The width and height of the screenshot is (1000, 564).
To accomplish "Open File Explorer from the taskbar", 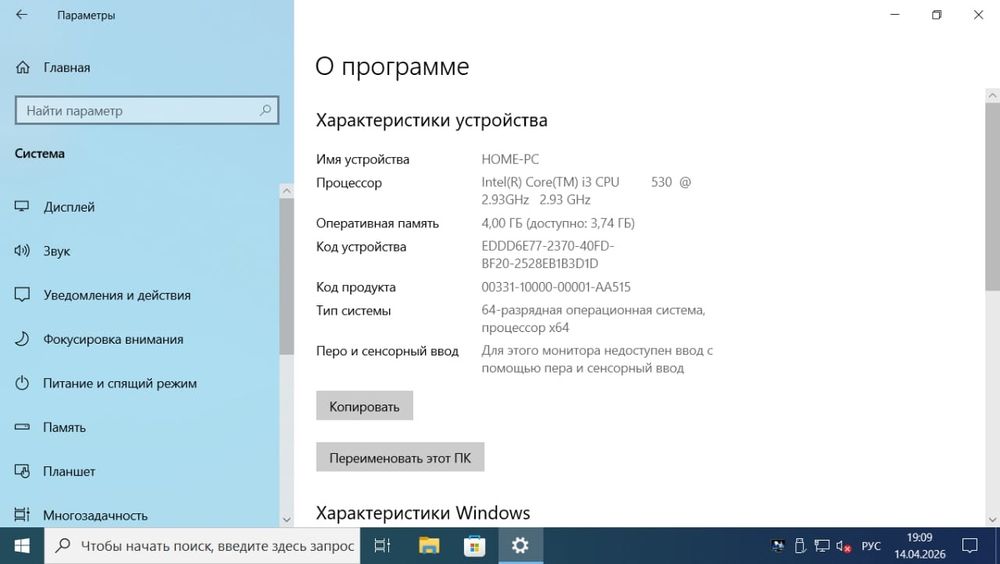I will click(x=429, y=545).
